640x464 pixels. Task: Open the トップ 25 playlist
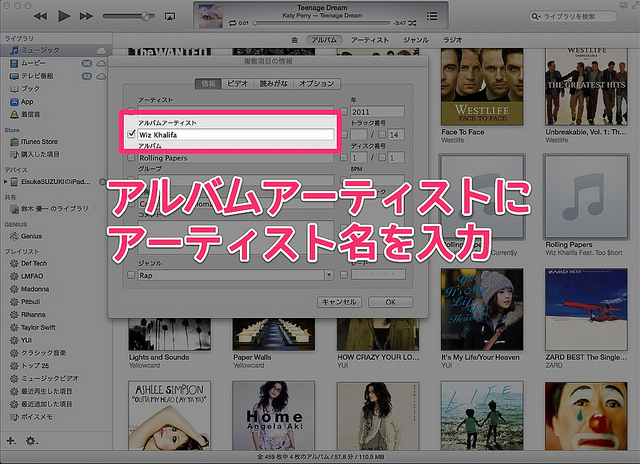click(x=35, y=366)
